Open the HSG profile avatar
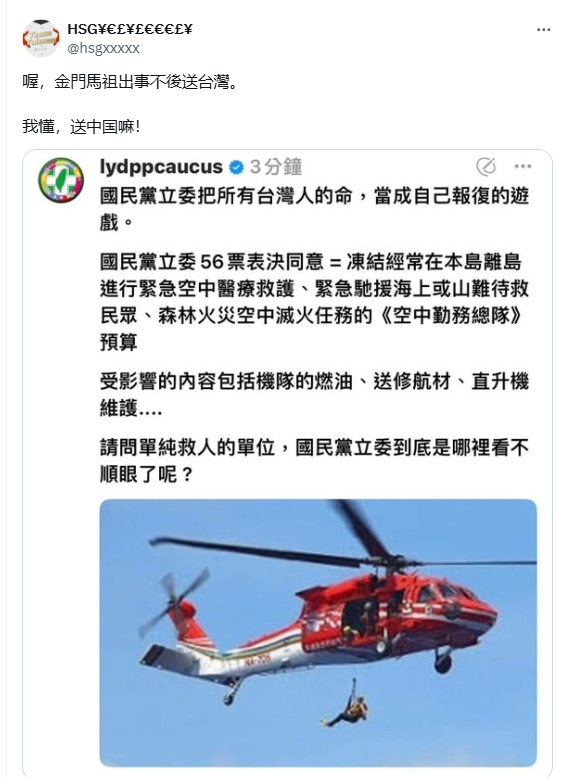This screenshot has height=777, width=568. [41, 38]
